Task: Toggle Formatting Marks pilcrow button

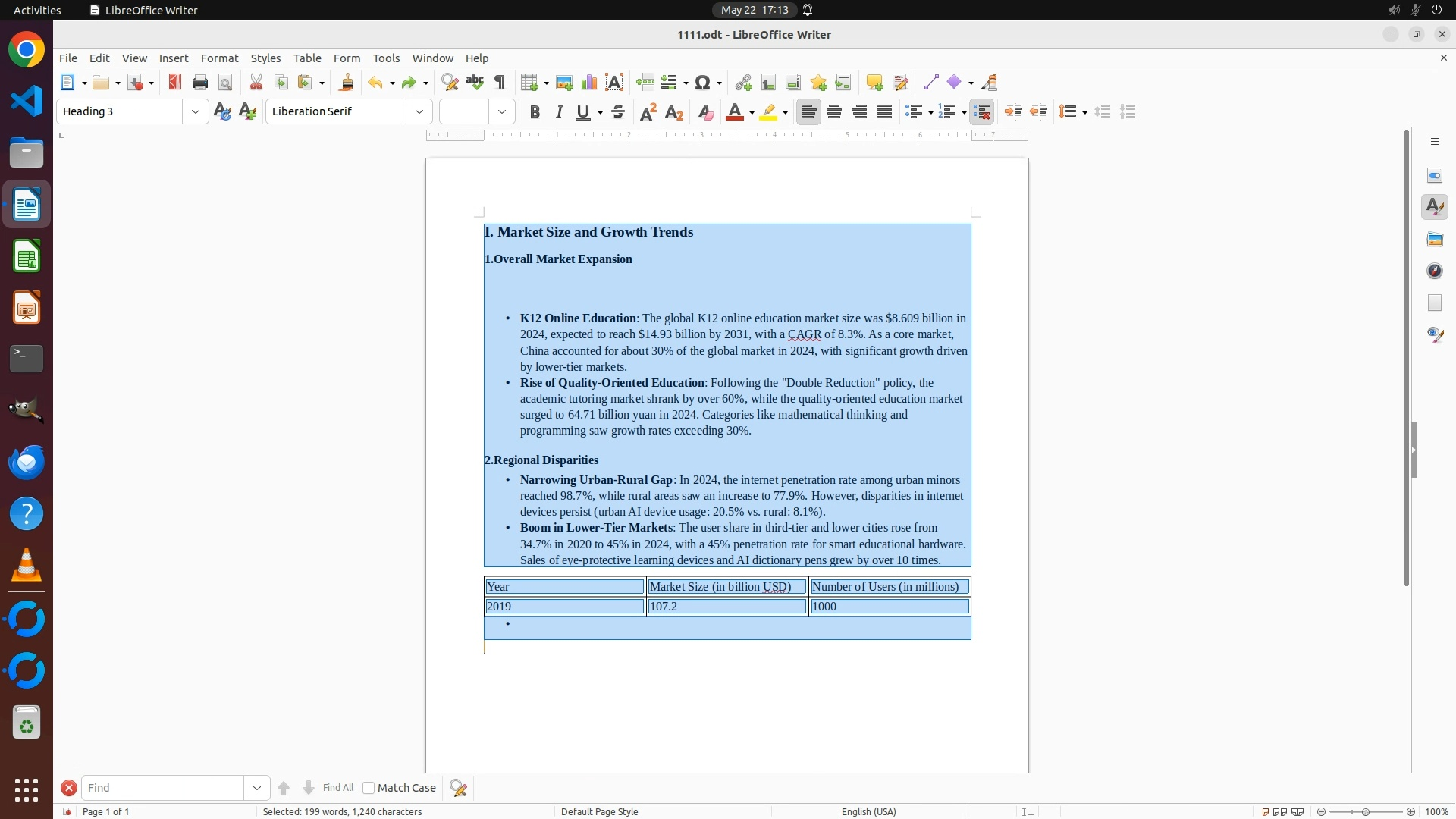Action: tap(500, 83)
